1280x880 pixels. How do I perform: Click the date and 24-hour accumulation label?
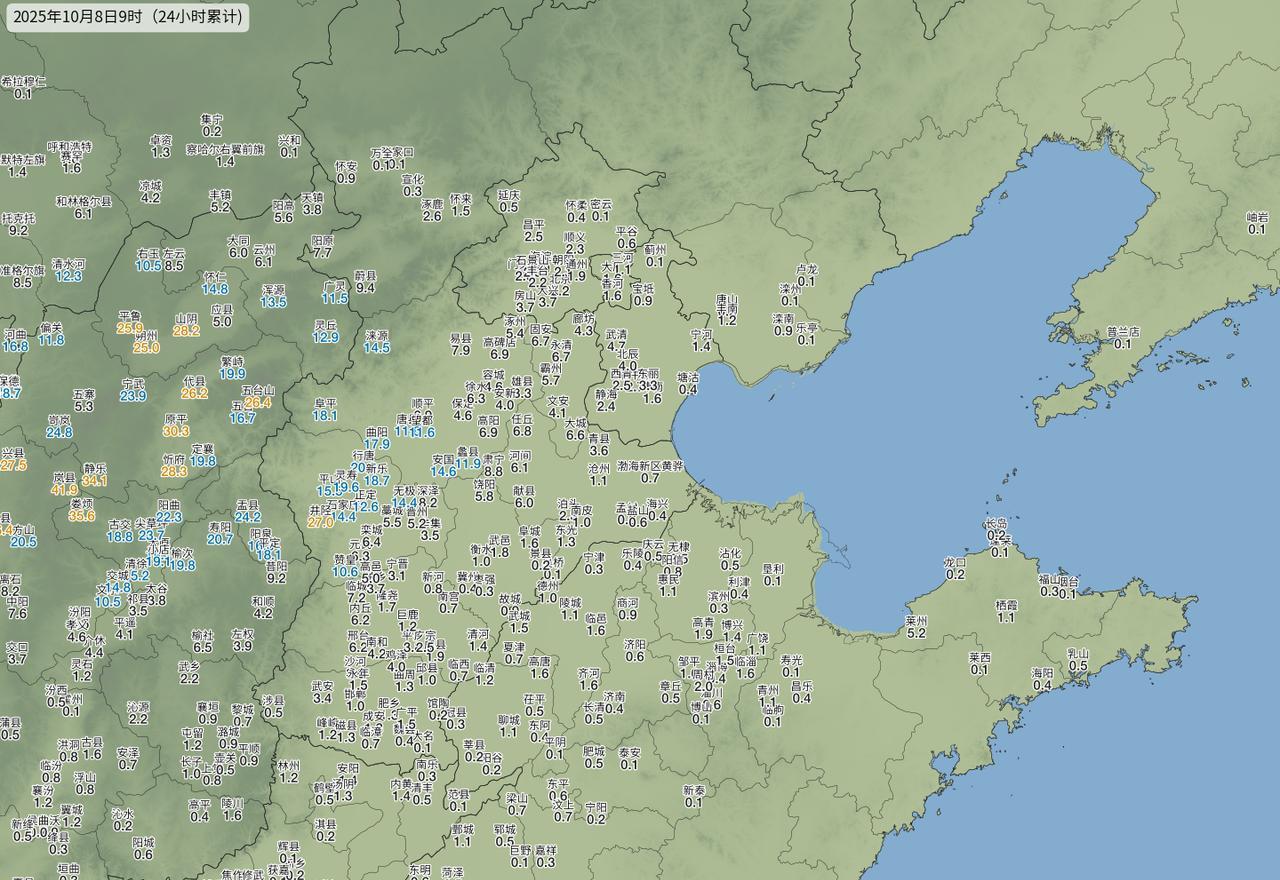click(x=127, y=17)
